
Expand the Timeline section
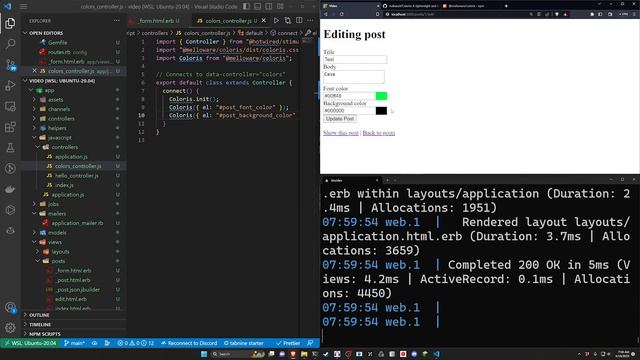40,324
